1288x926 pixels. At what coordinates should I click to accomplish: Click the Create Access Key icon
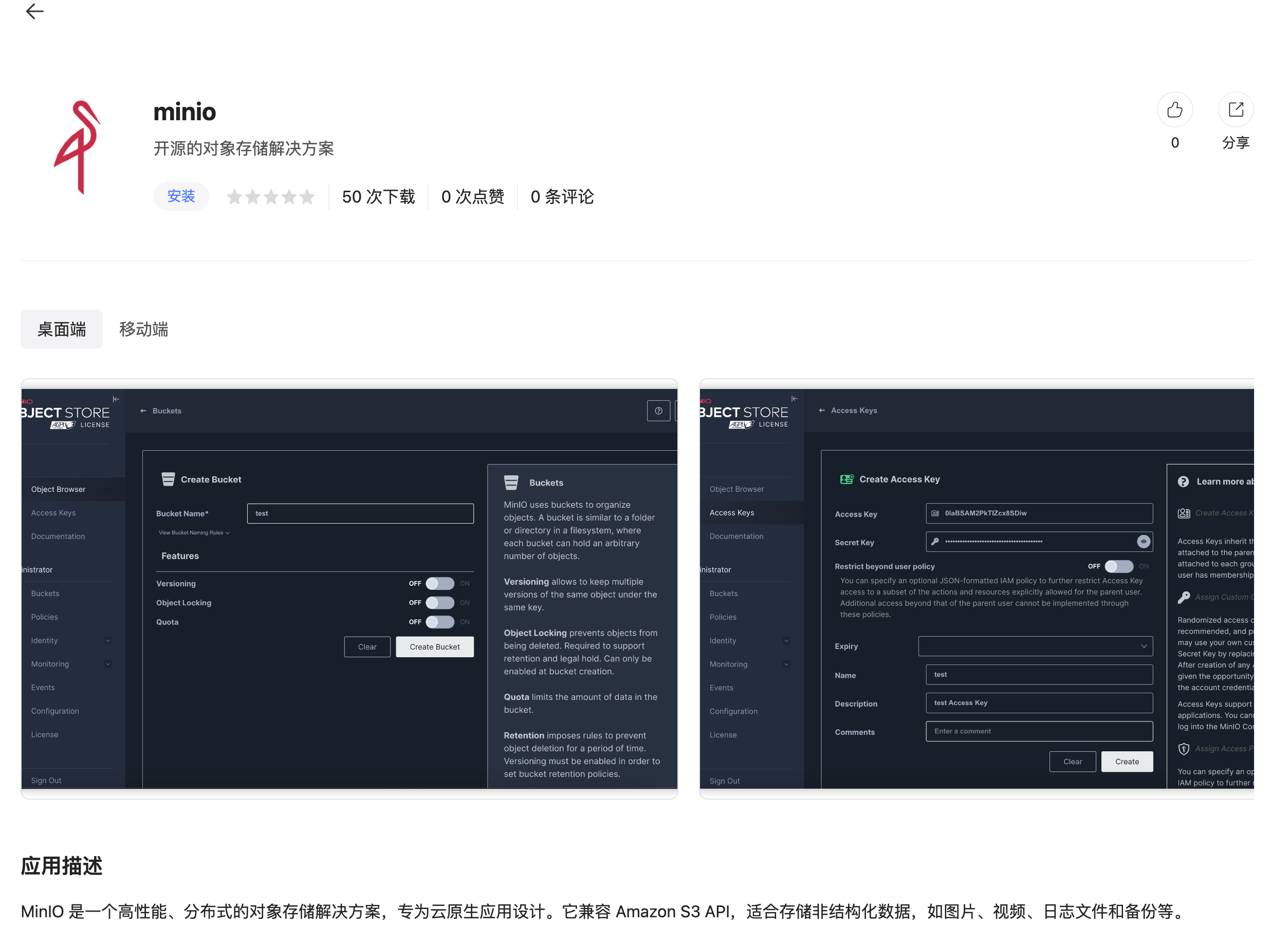click(846, 479)
